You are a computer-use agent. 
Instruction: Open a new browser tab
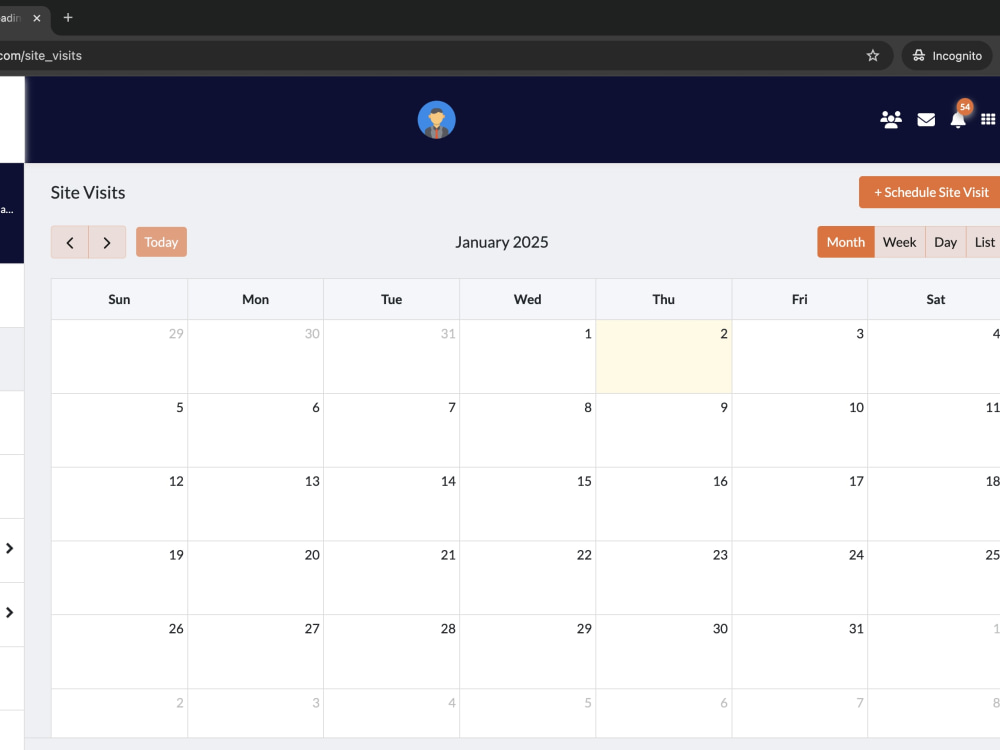click(x=68, y=18)
